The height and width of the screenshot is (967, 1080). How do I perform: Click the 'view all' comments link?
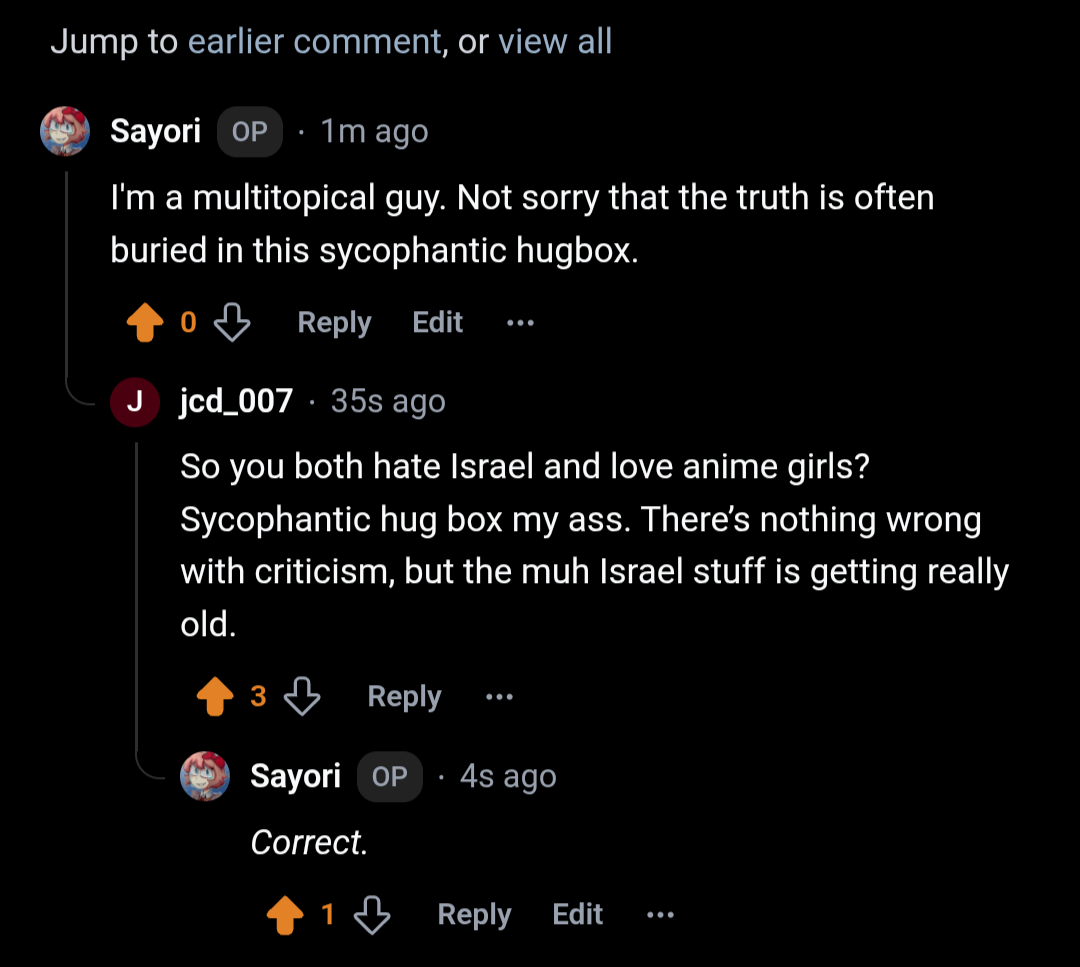[555, 42]
